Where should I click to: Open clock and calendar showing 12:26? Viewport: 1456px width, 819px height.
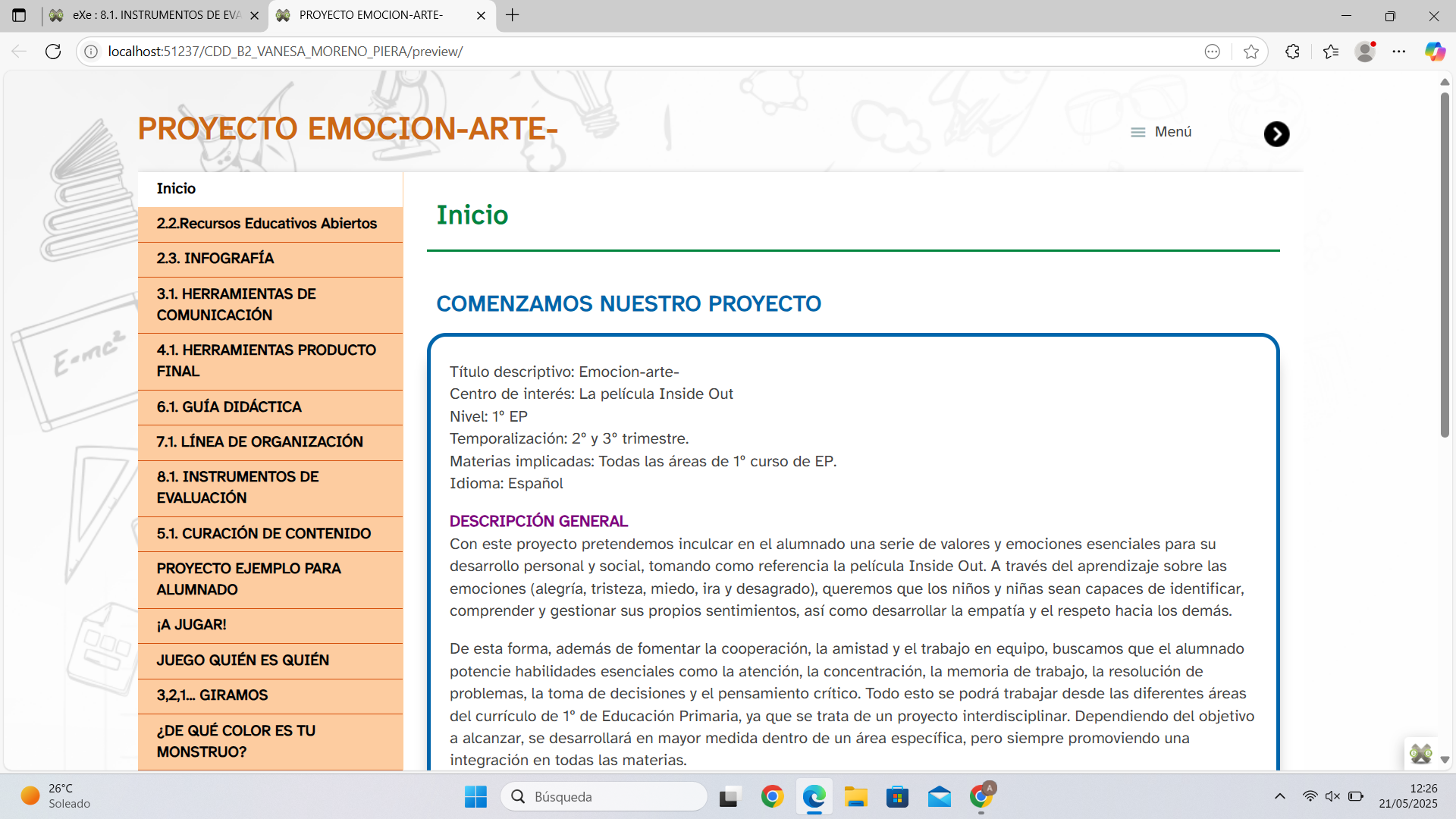point(1408,796)
